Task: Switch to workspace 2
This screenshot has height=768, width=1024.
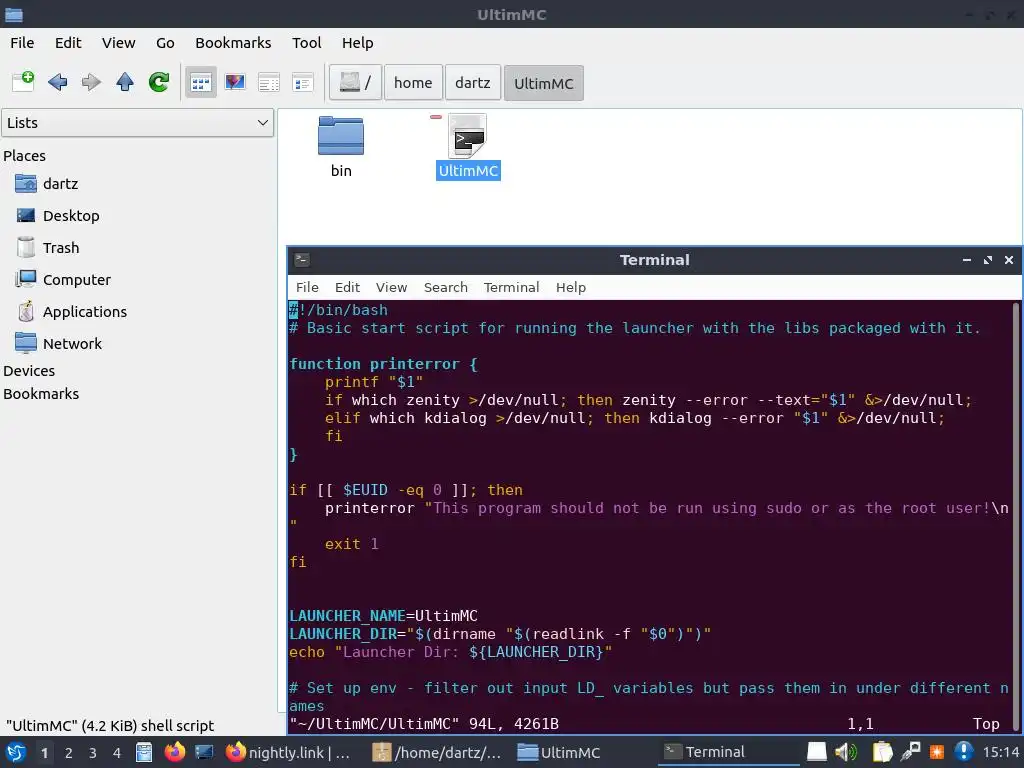Action: tap(69, 753)
